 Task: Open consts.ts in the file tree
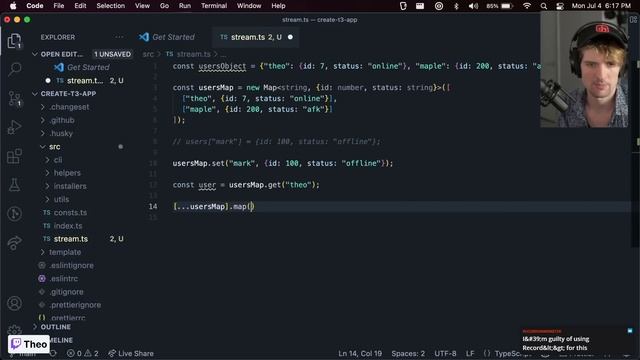70,213
